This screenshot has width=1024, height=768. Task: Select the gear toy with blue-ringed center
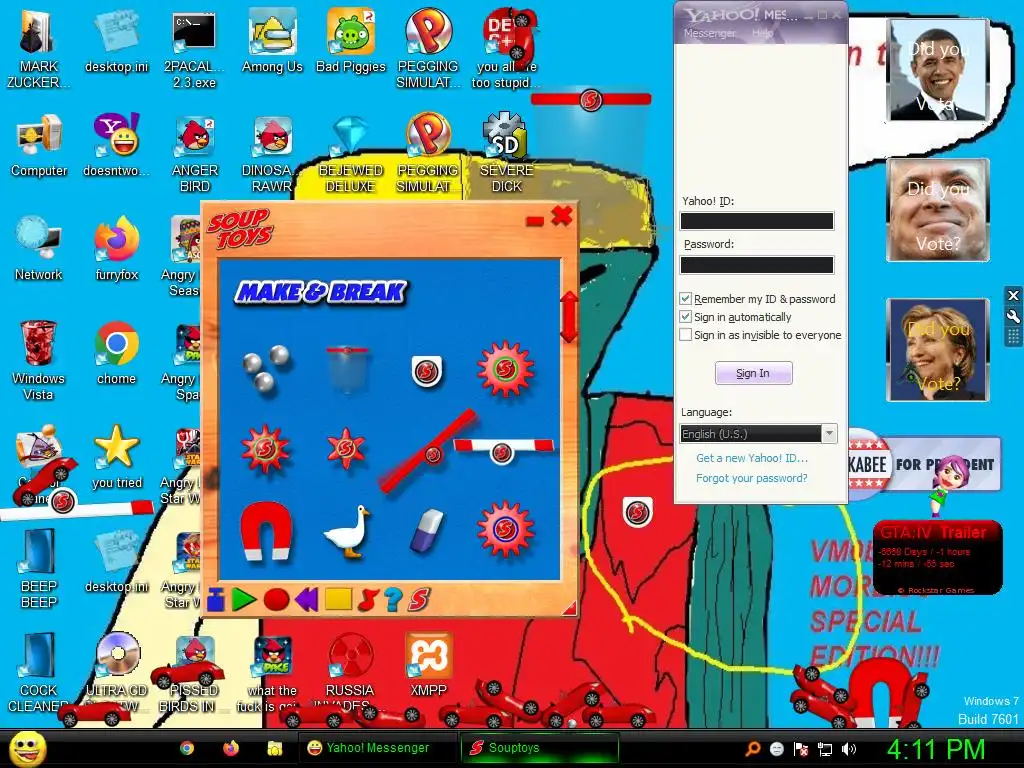[x=506, y=529]
